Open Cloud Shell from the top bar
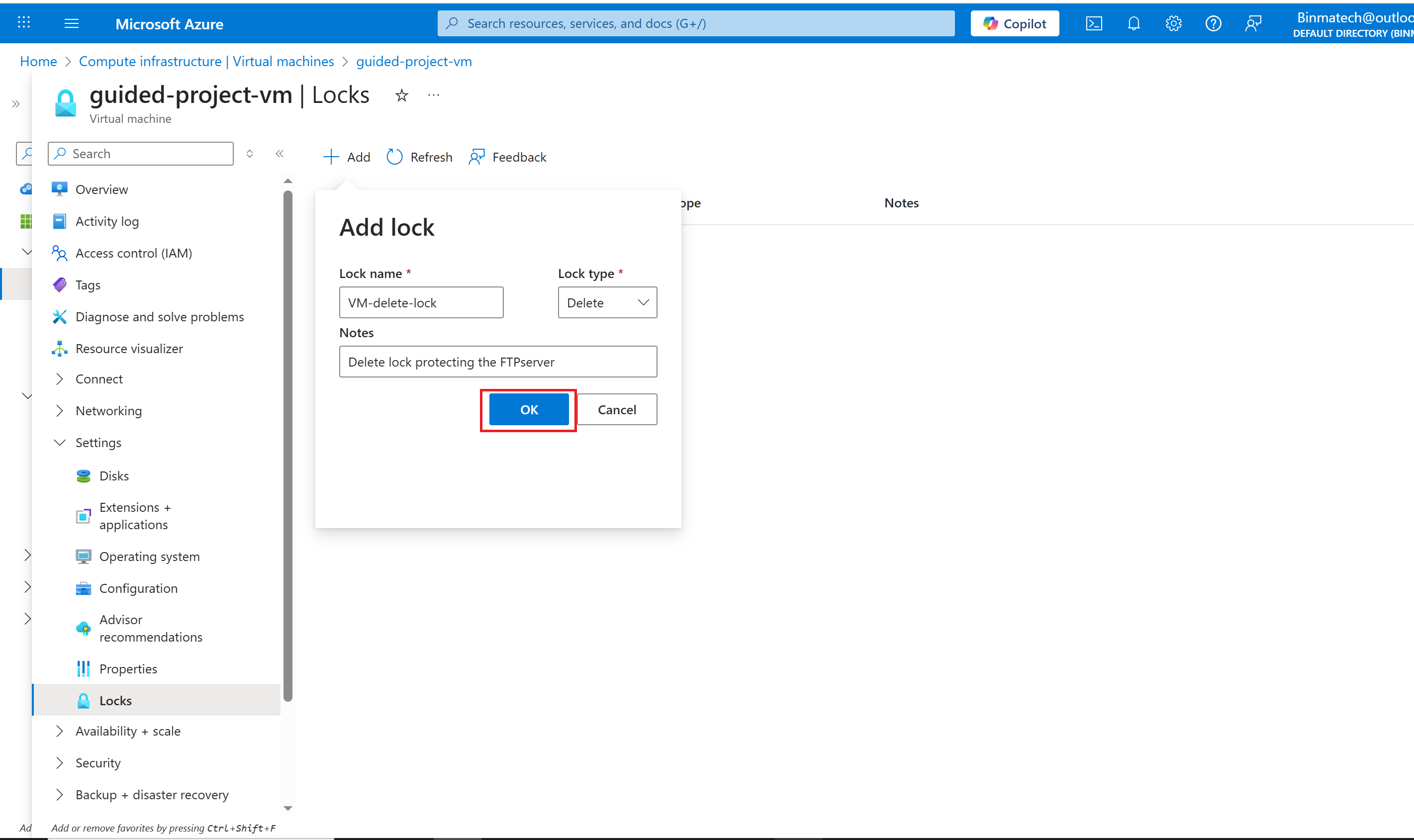 click(x=1094, y=23)
